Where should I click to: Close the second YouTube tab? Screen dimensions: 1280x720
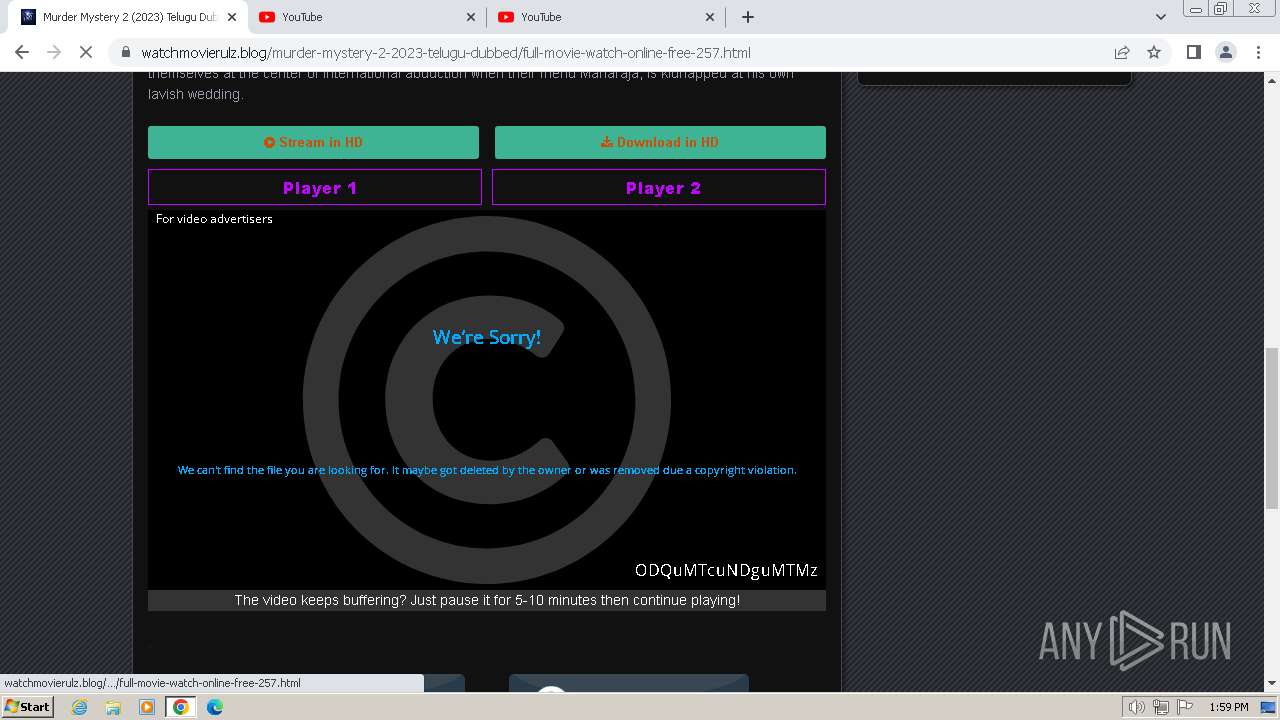(x=710, y=17)
